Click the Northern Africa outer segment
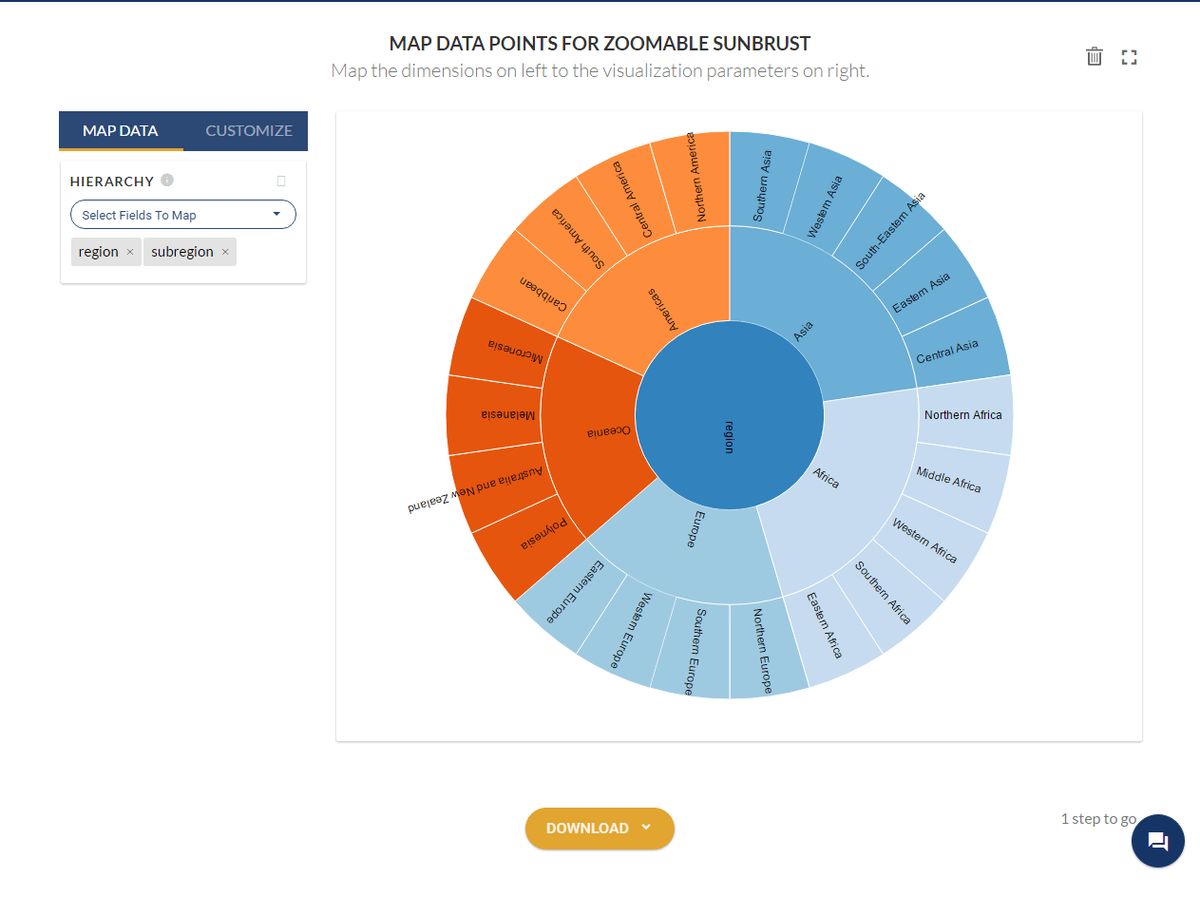The image size is (1200, 897). [x=963, y=415]
